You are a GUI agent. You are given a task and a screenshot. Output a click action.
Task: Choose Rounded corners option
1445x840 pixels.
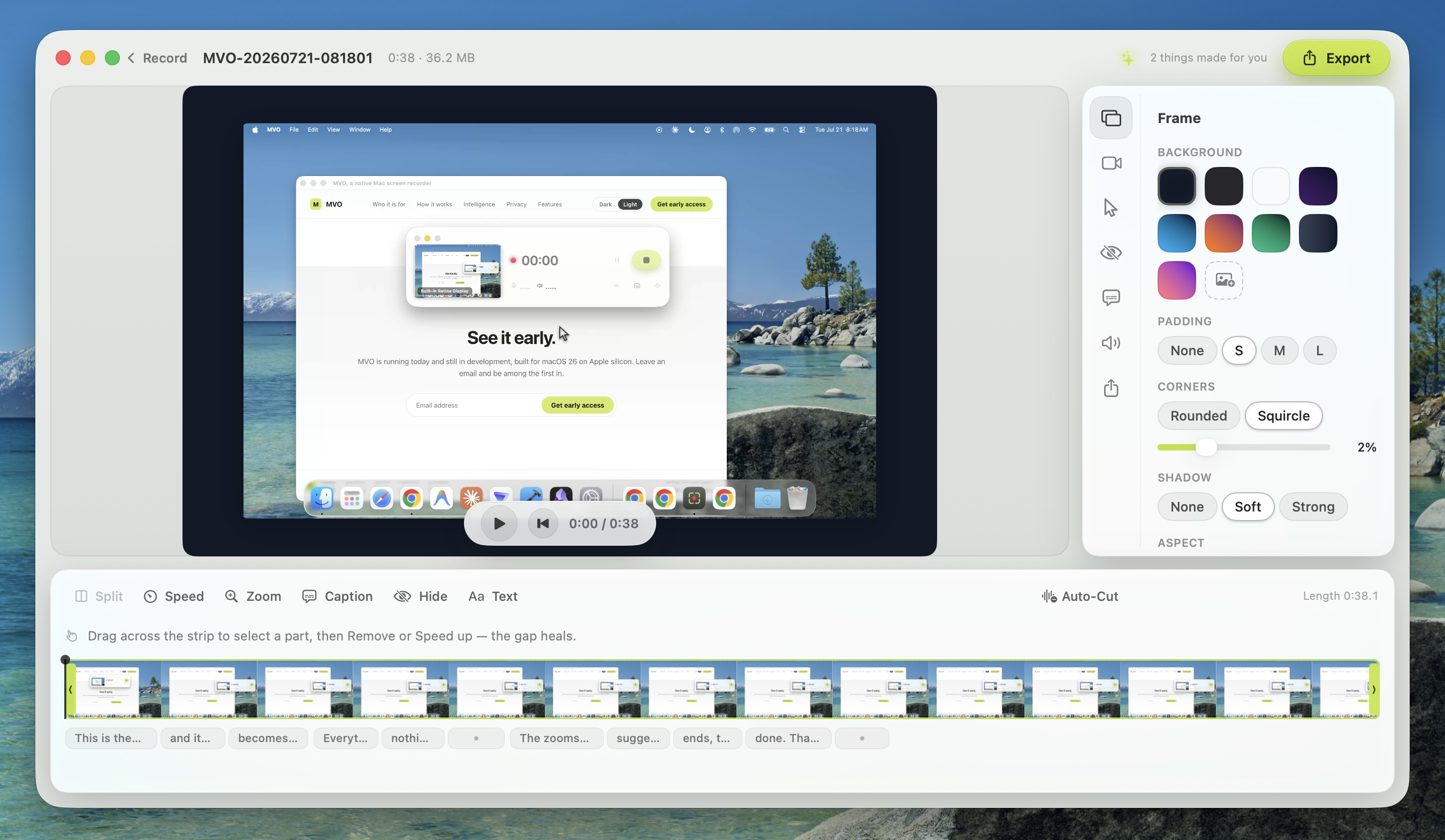click(1198, 416)
